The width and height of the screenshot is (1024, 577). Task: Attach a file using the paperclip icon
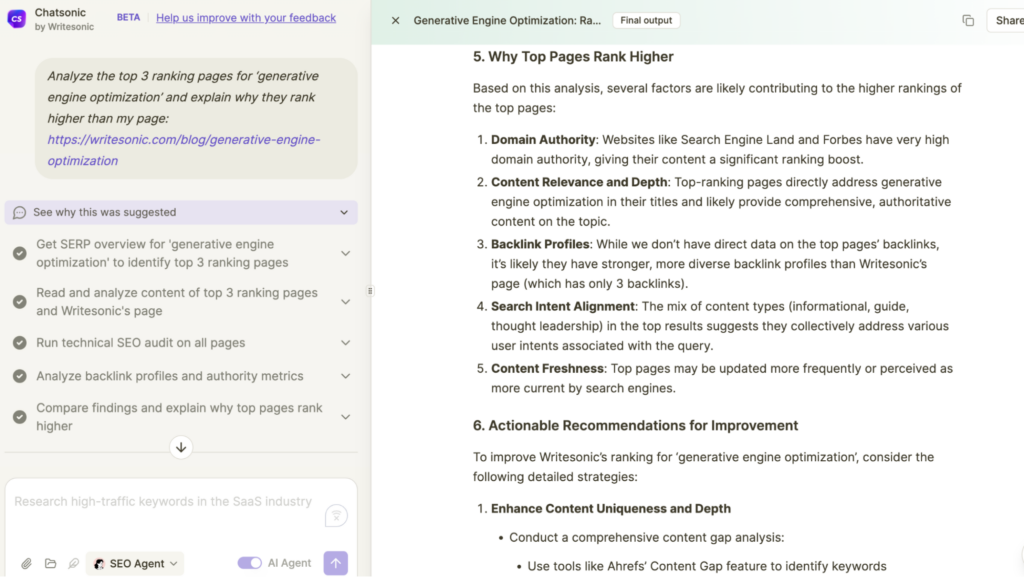(26, 563)
